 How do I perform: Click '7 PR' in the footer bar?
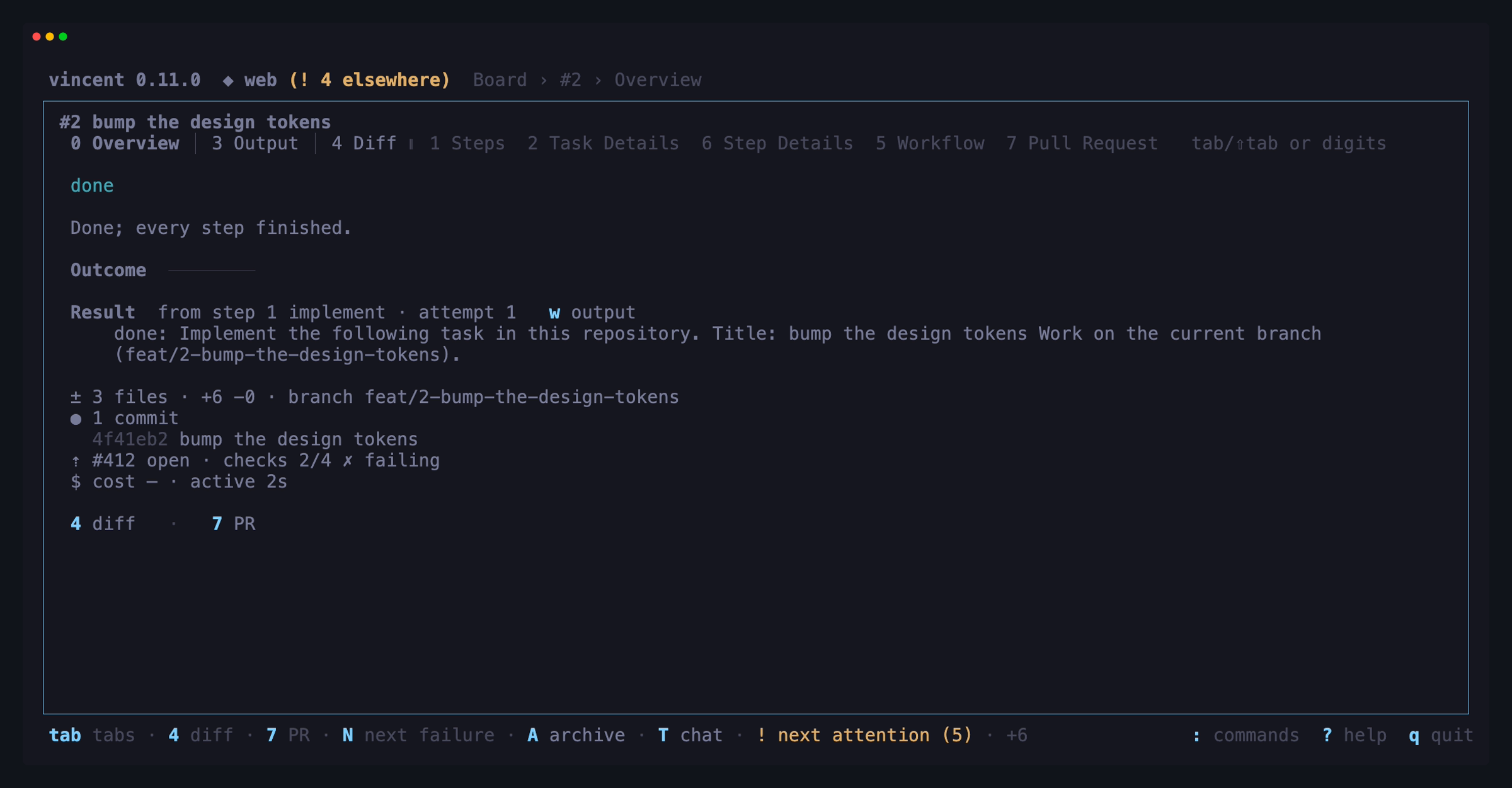[x=288, y=736]
